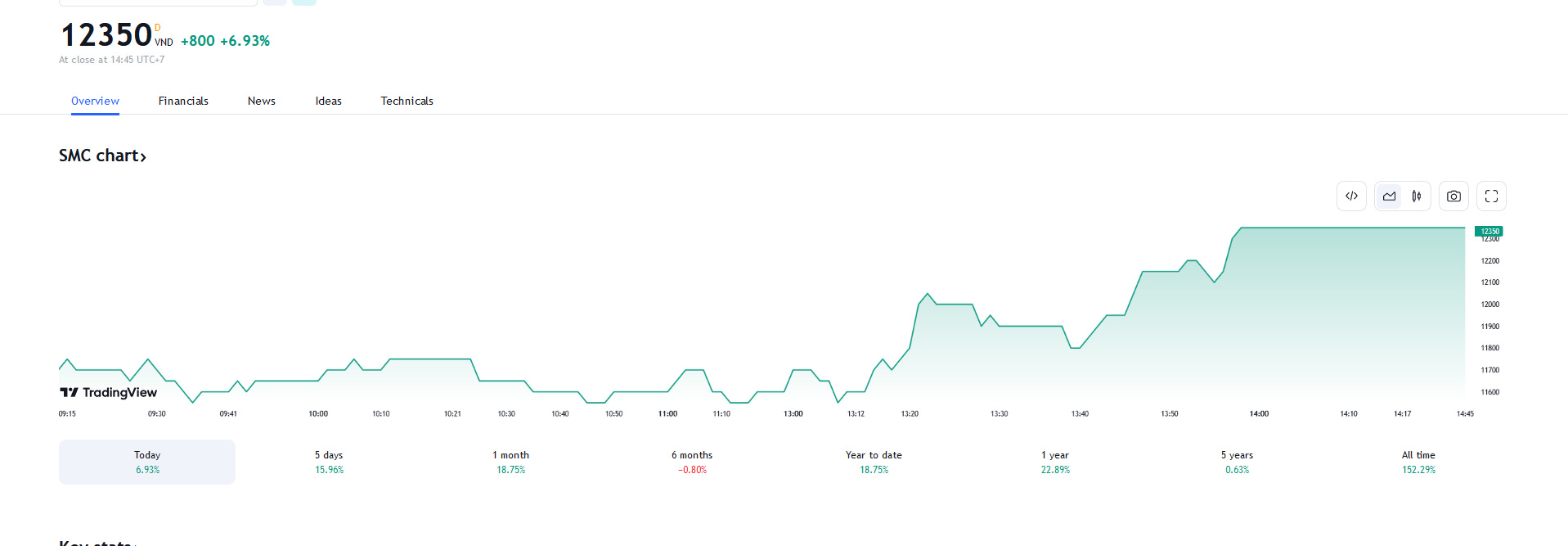Select the 1 month time range
Image resolution: width=1568 pixels, height=546 pixels.
pos(510,462)
